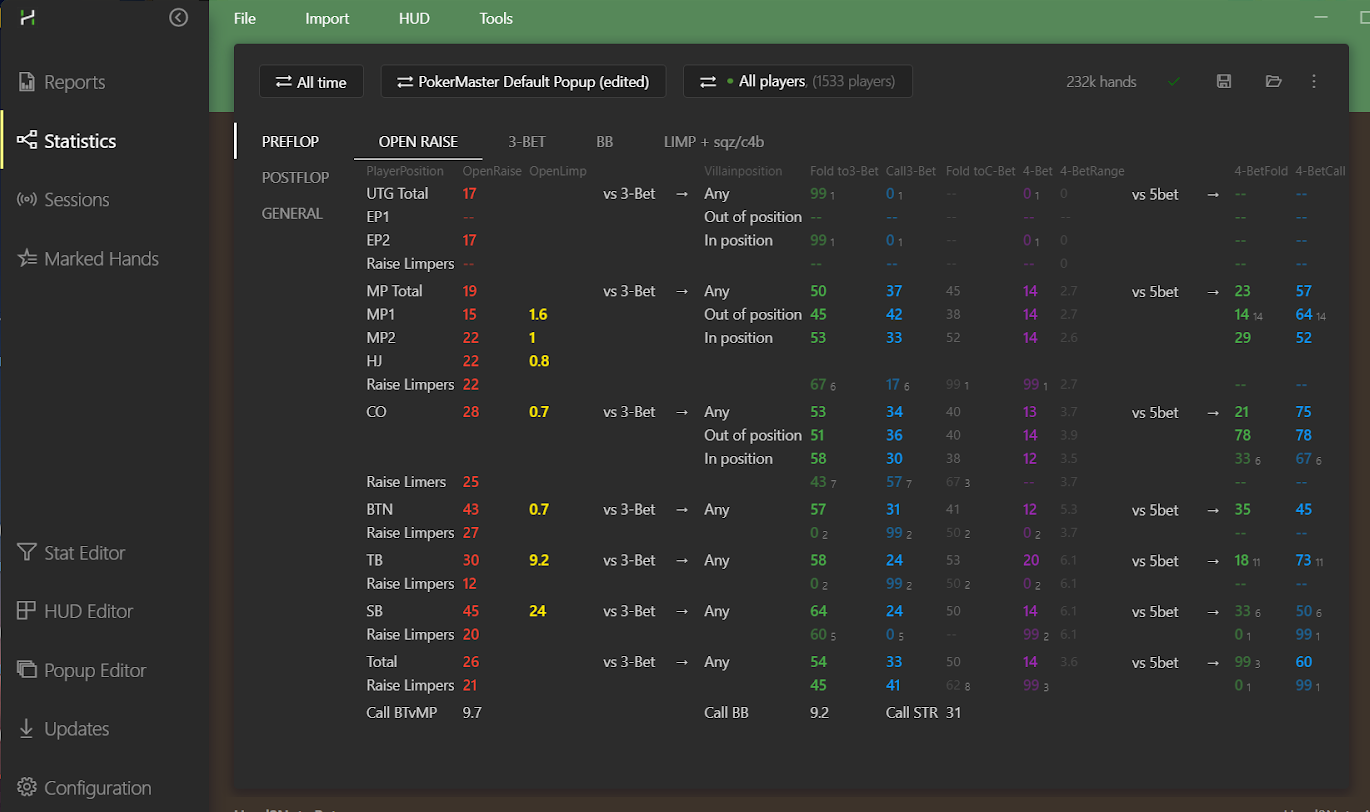Click BTN open raise value 43
Screen dimensions: 1370x812
[x=471, y=510]
